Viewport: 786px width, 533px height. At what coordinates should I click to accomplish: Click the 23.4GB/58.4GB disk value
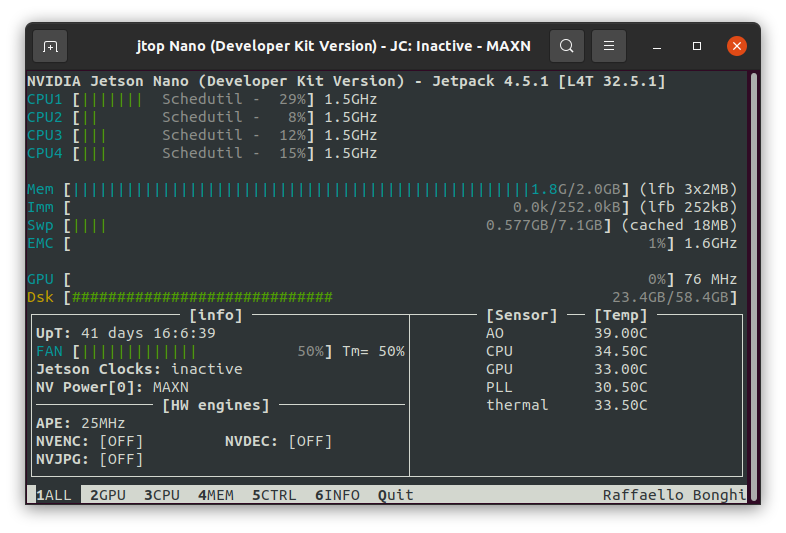pos(670,297)
